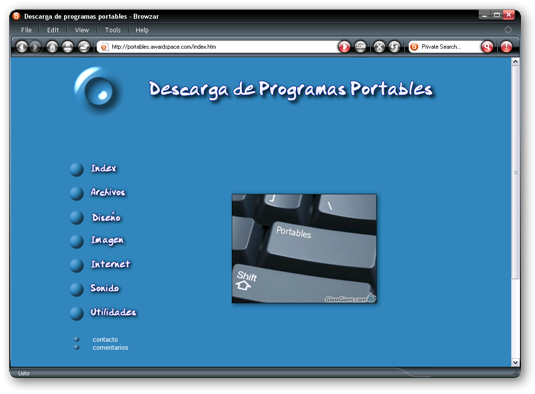
Task: Click the Browzar logo in title bar
Action: pyautogui.click(x=16, y=16)
